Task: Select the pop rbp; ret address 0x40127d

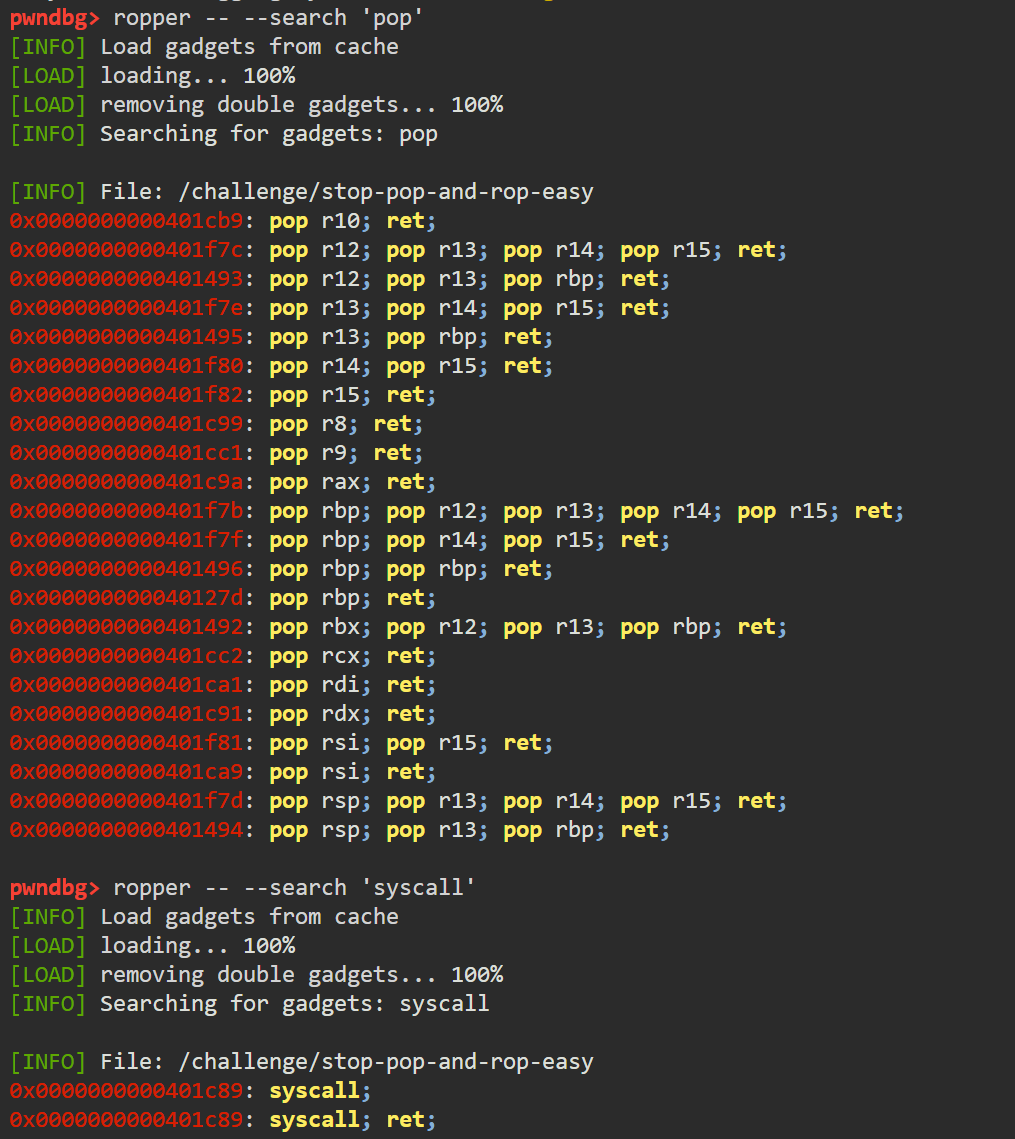Action: coord(127,598)
